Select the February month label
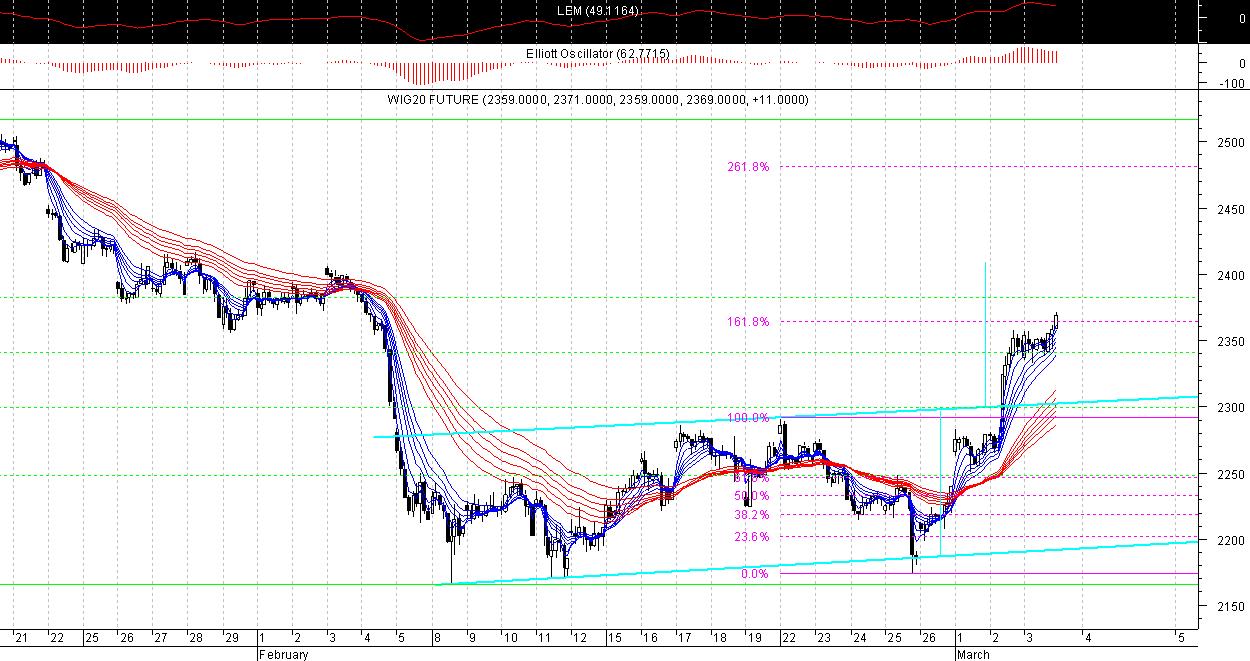This screenshot has height=661, width=1250. tap(284, 654)
